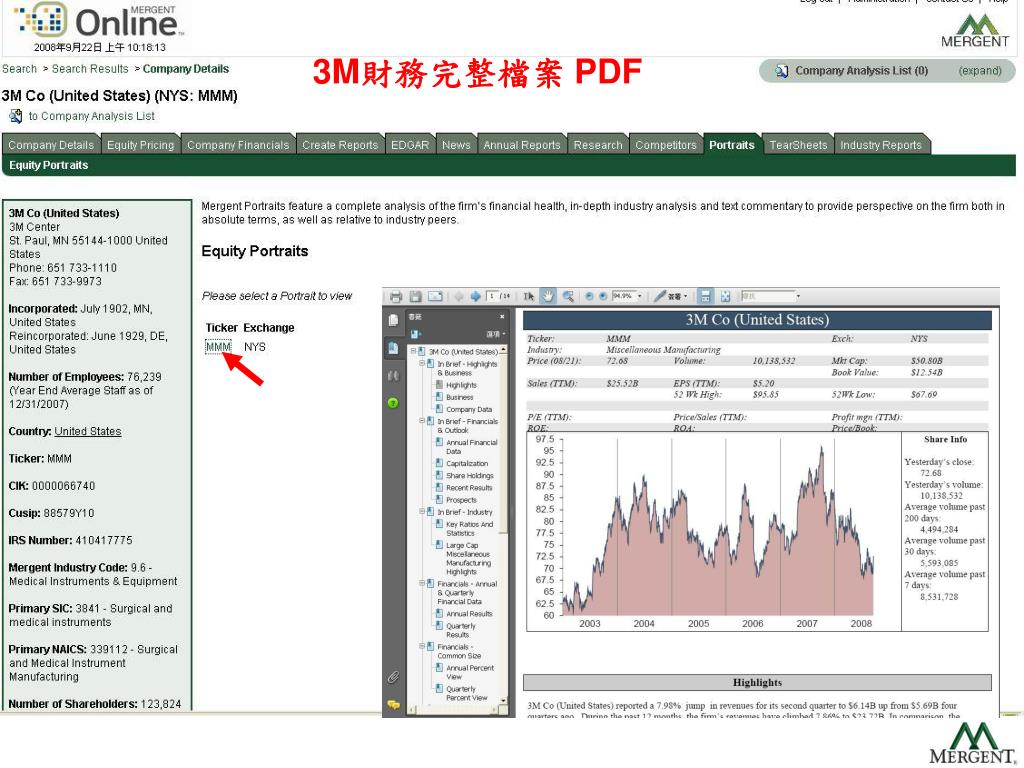Open the Comments speech bubble panel
The width and height of the screenshot is (1024, 768).
pyautogui.click(x=393, y=705)
